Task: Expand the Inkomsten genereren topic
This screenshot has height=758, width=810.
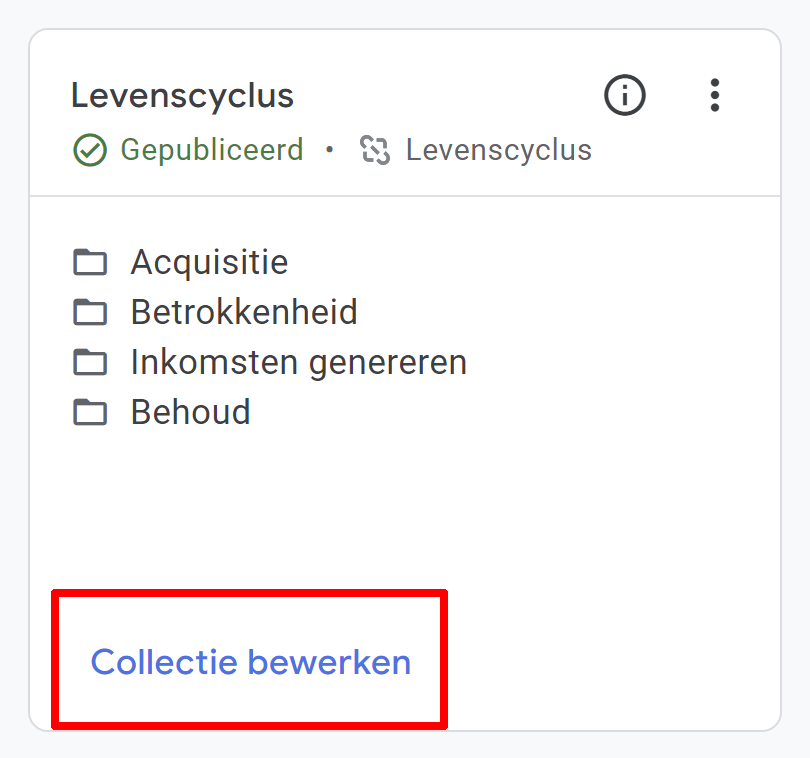Action: 298,362
